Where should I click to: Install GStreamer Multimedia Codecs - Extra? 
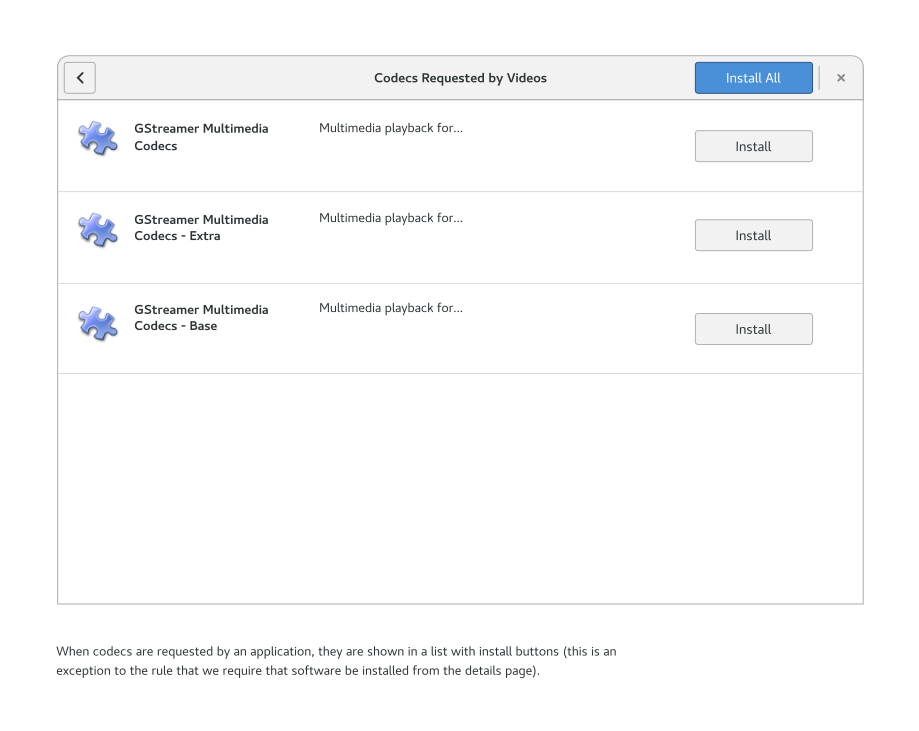[x=753, y=235]
